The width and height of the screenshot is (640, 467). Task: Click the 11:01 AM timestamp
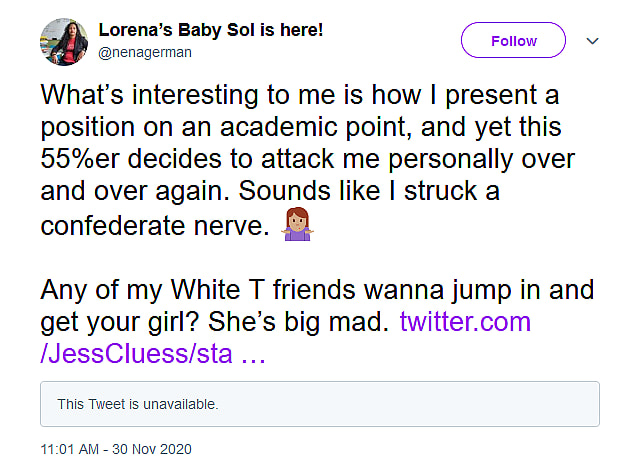74,448
